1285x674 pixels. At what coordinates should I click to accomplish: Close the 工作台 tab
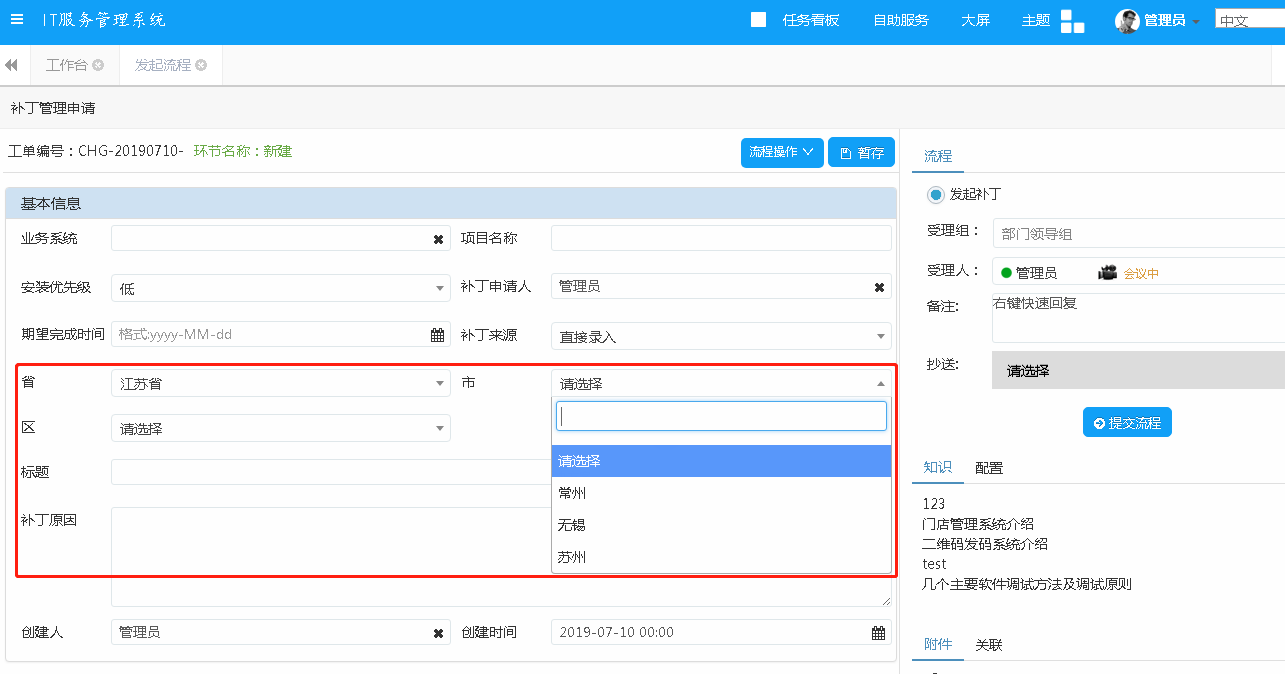[98, 65]
